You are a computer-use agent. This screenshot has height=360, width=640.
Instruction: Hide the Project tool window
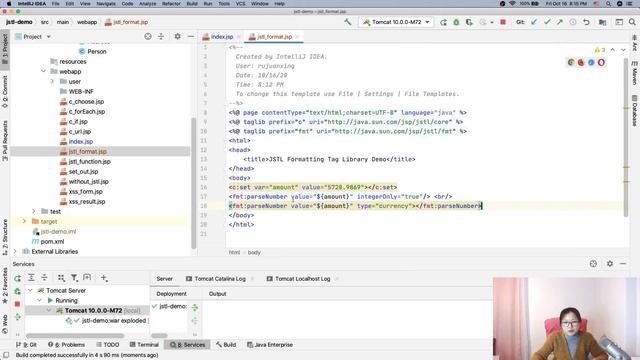(191, 36)
